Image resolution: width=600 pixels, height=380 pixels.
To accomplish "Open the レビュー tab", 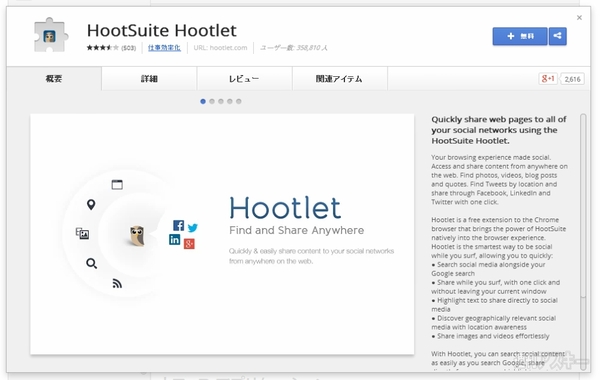I will click(244, 78).
